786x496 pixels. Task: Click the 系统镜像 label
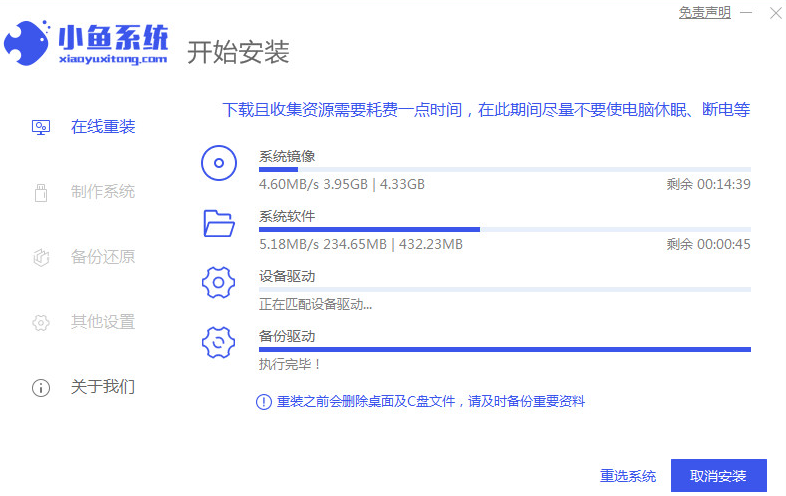pyautogui.click(x=287, y=156)
